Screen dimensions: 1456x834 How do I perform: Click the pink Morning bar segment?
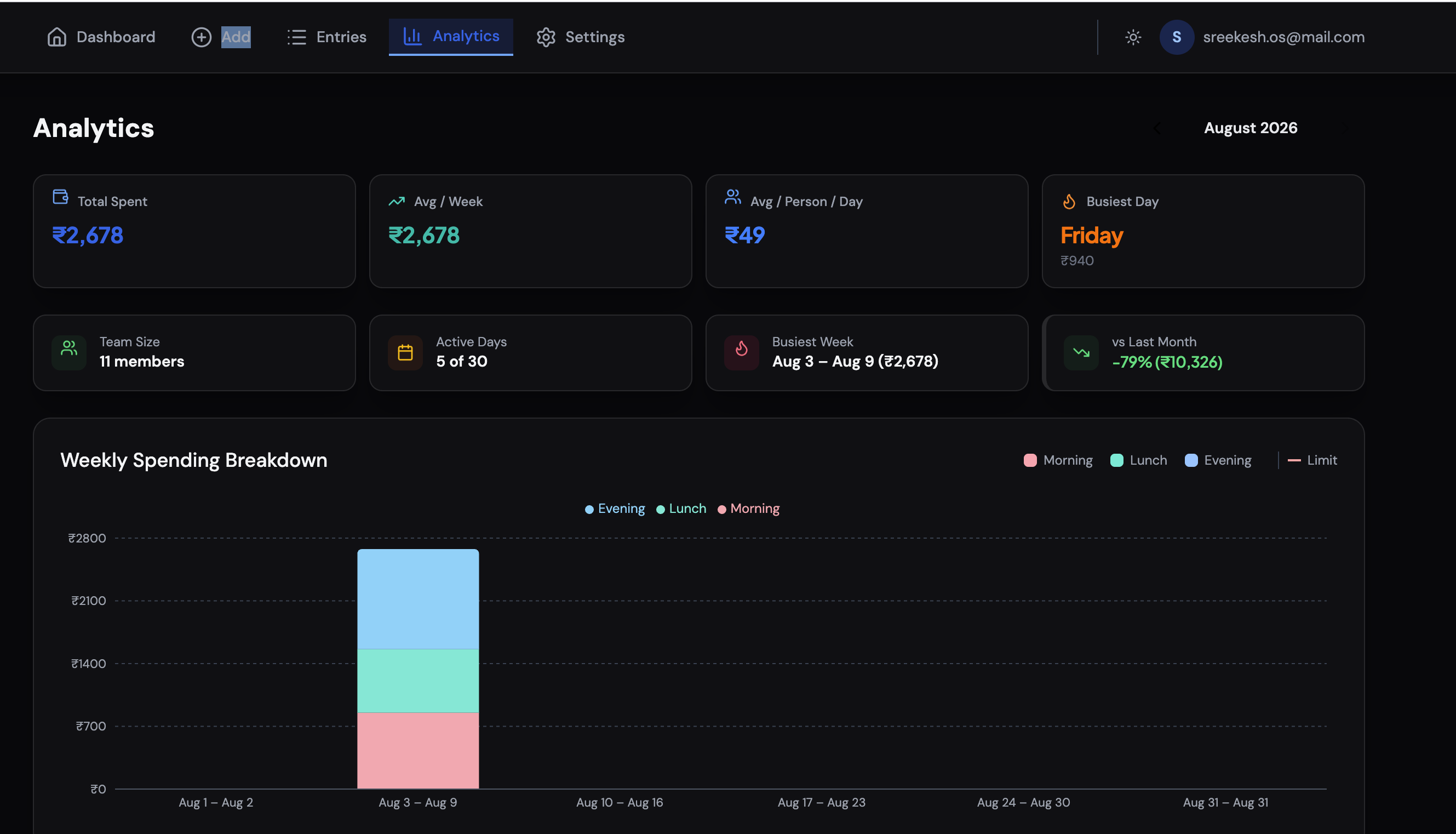418,750
